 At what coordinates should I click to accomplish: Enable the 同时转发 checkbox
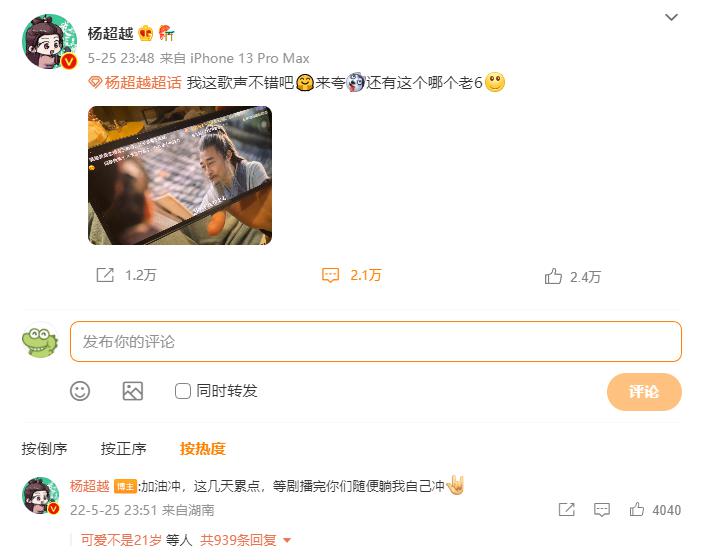[182, 391]
